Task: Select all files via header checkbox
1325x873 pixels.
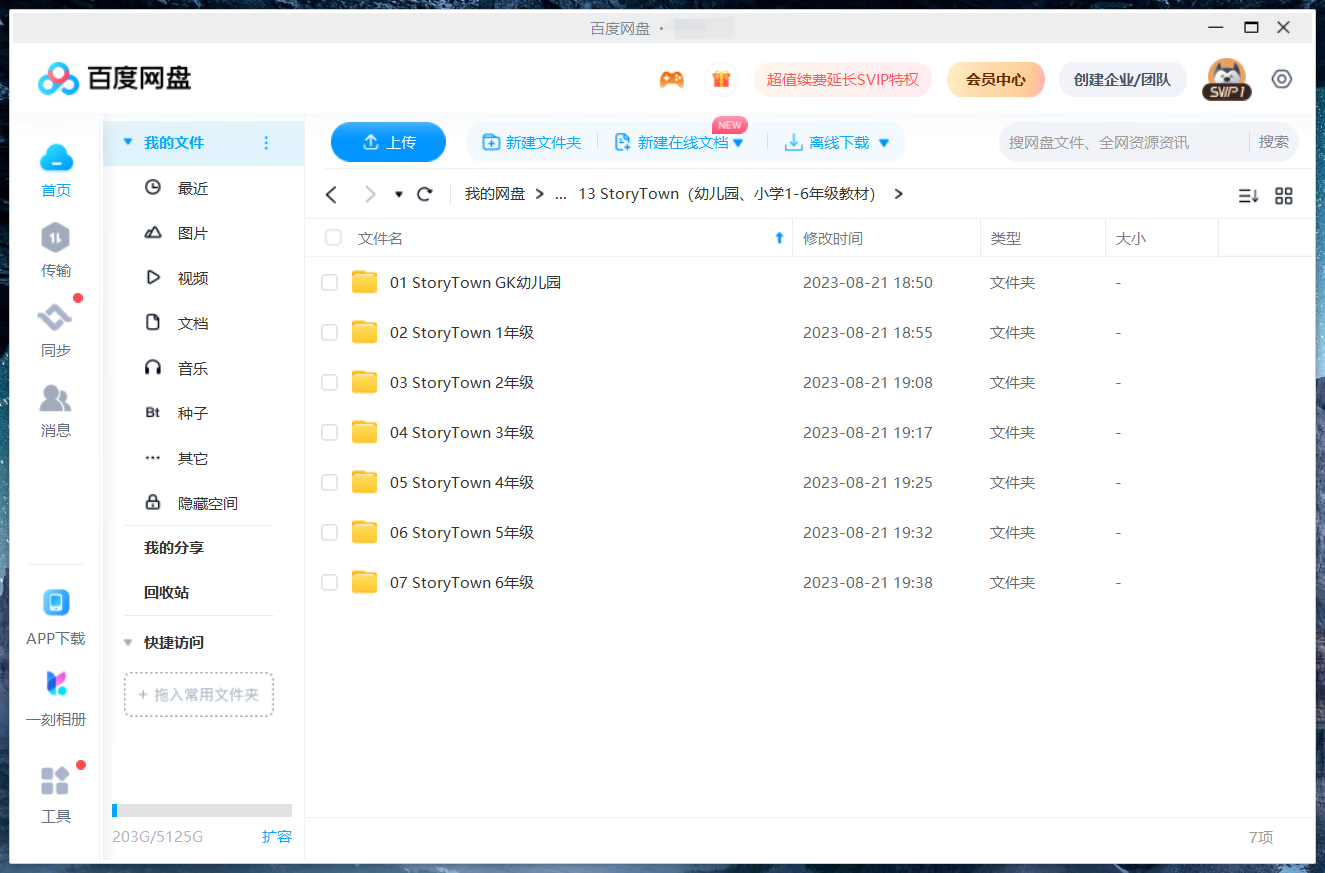Action: (x=333, y=238)
